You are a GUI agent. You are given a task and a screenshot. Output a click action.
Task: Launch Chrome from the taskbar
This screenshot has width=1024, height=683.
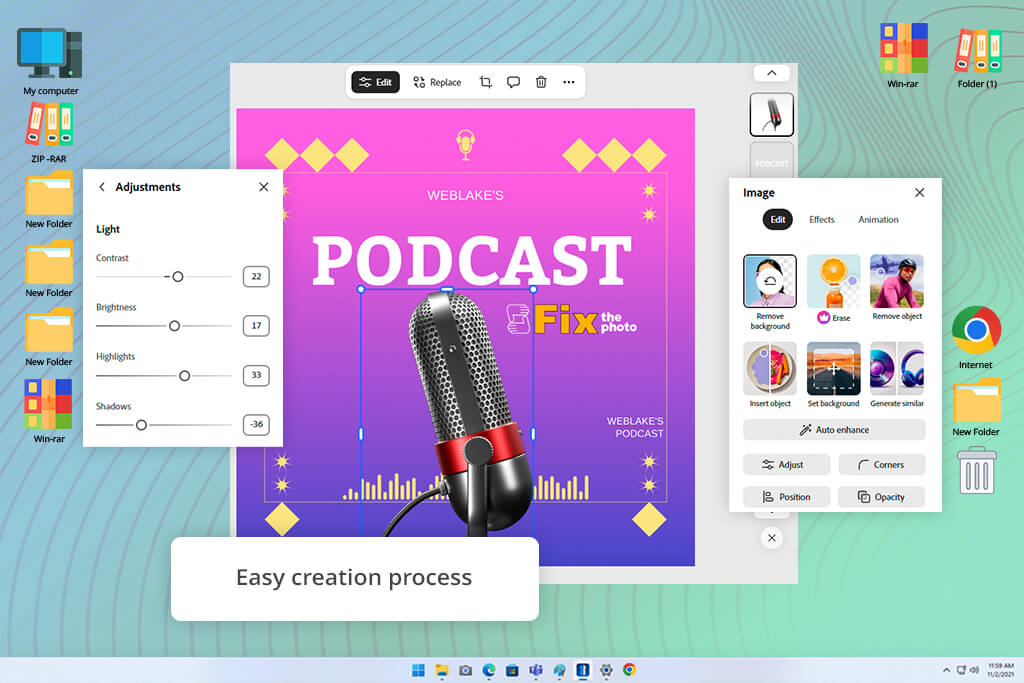click(x=630, y=670)
